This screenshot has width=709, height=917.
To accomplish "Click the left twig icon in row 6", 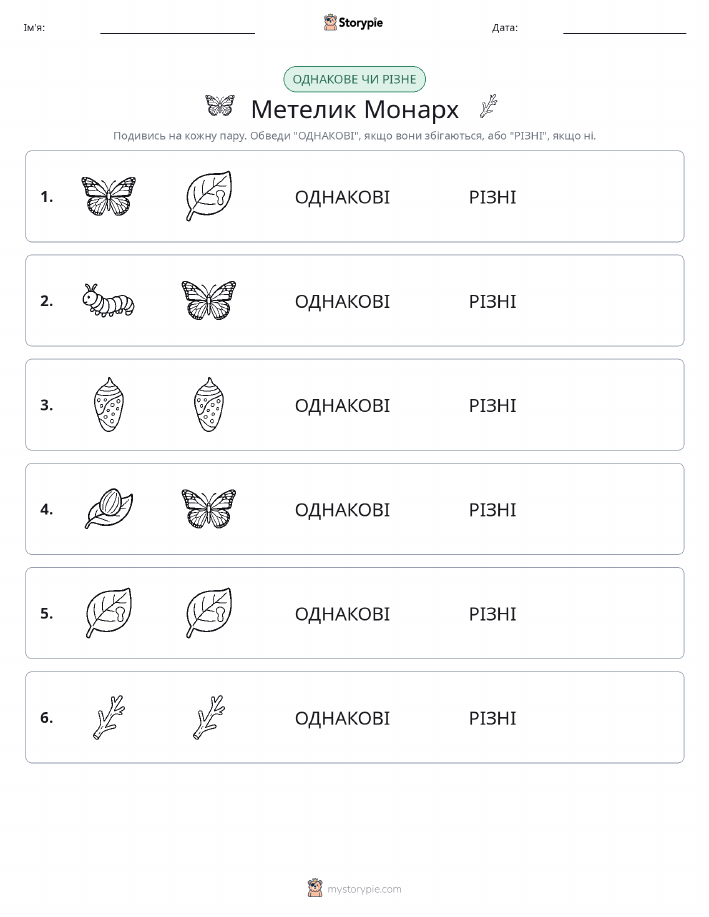I will pyautogui.click(x=109, y=717).
